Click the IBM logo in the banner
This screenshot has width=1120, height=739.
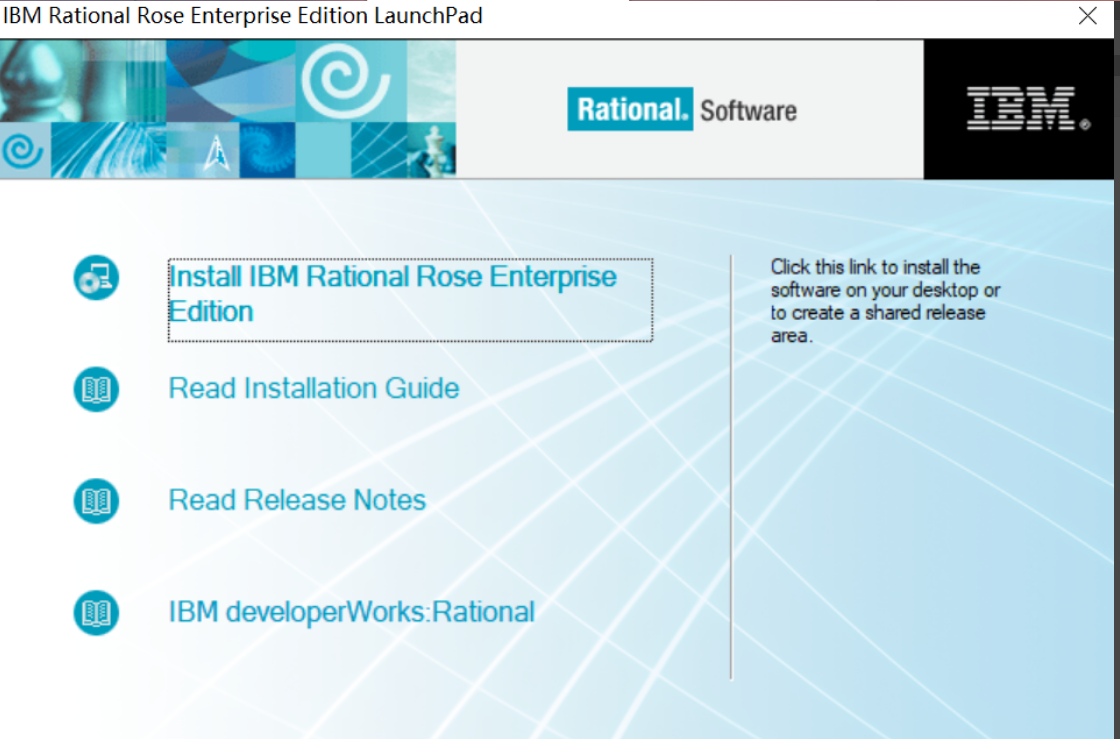pos(1028,109)
